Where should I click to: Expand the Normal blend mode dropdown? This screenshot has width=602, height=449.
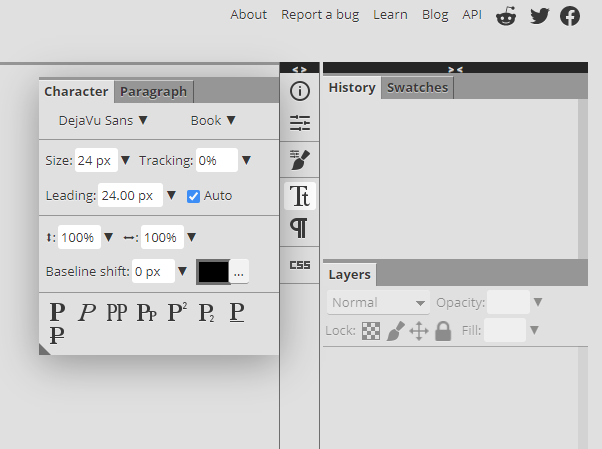(377, 302)
